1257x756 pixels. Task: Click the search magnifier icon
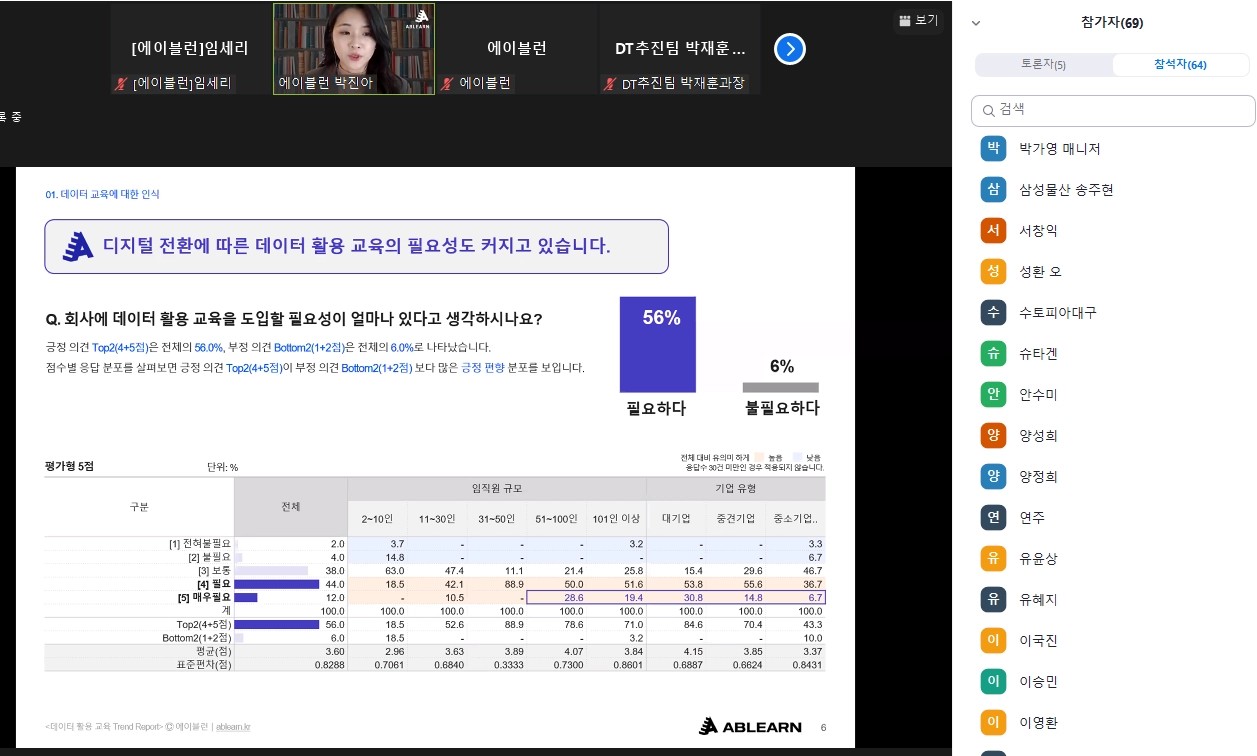[988, 111]
